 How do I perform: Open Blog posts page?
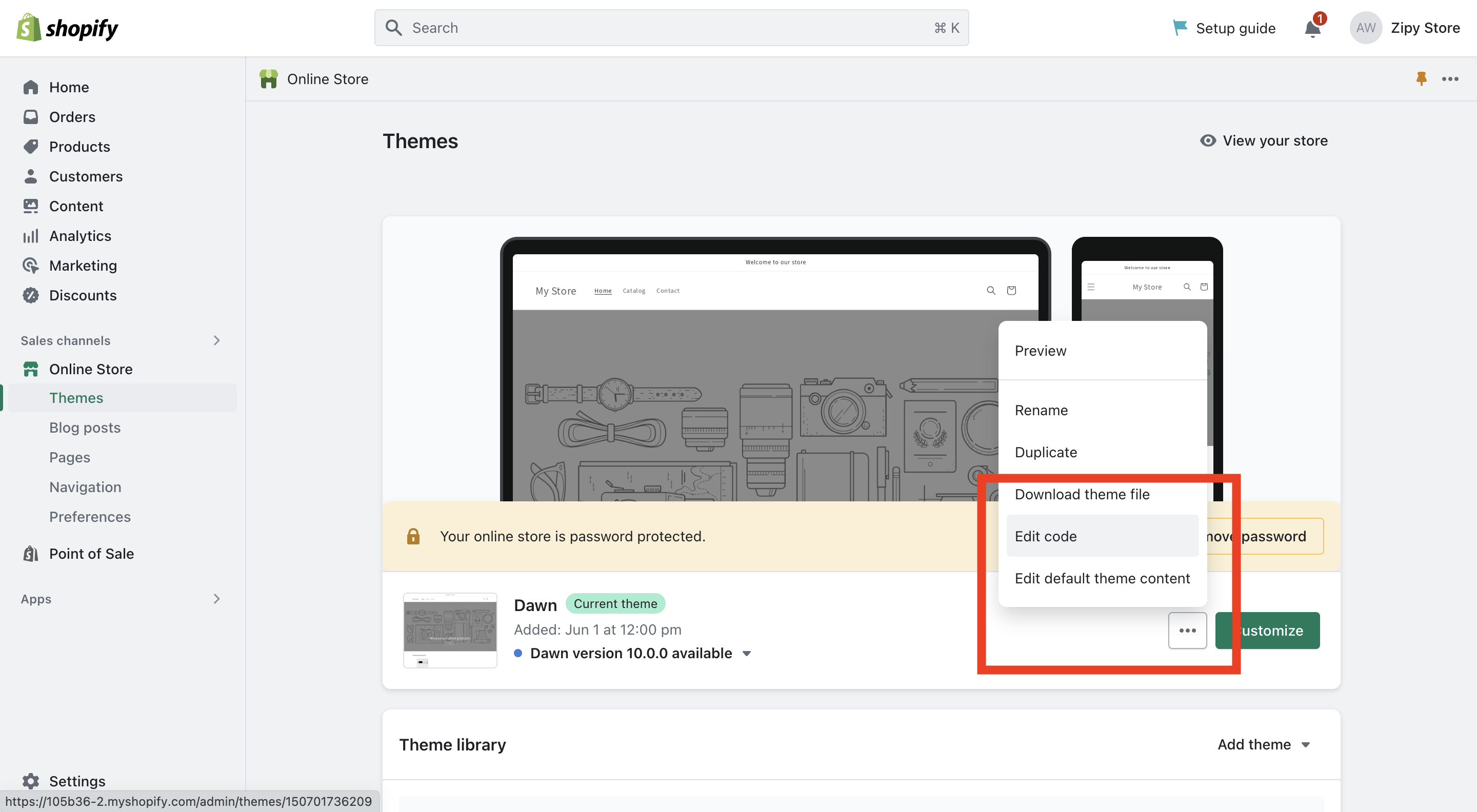[x=84, y=428]
